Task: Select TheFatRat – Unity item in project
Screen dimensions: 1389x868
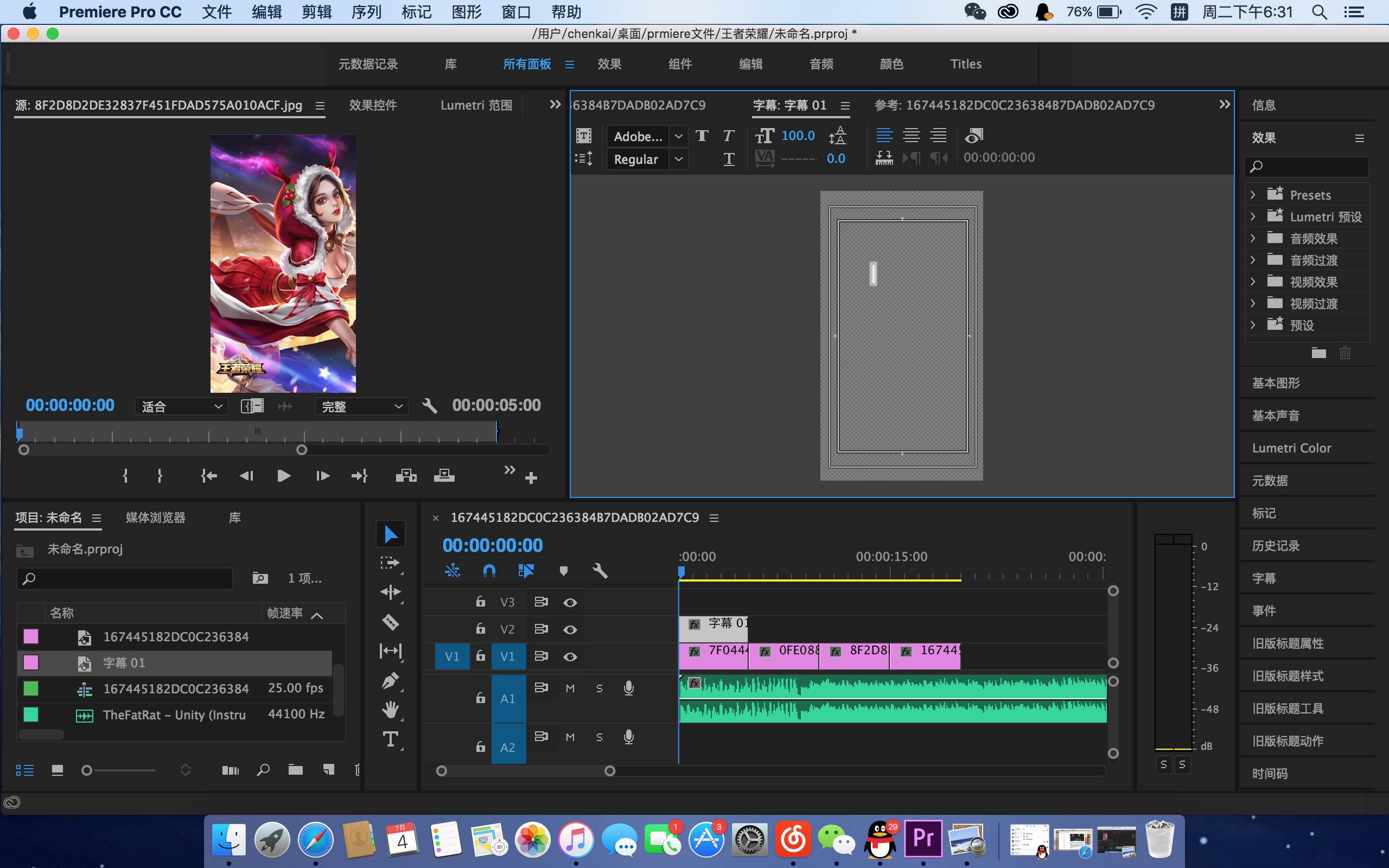Action: (x=174, y=714)
